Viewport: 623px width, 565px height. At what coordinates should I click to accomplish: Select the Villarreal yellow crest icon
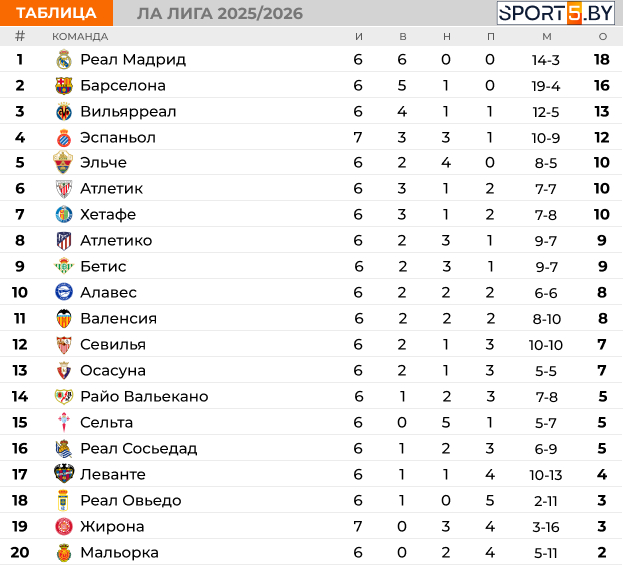click(64, 112)
